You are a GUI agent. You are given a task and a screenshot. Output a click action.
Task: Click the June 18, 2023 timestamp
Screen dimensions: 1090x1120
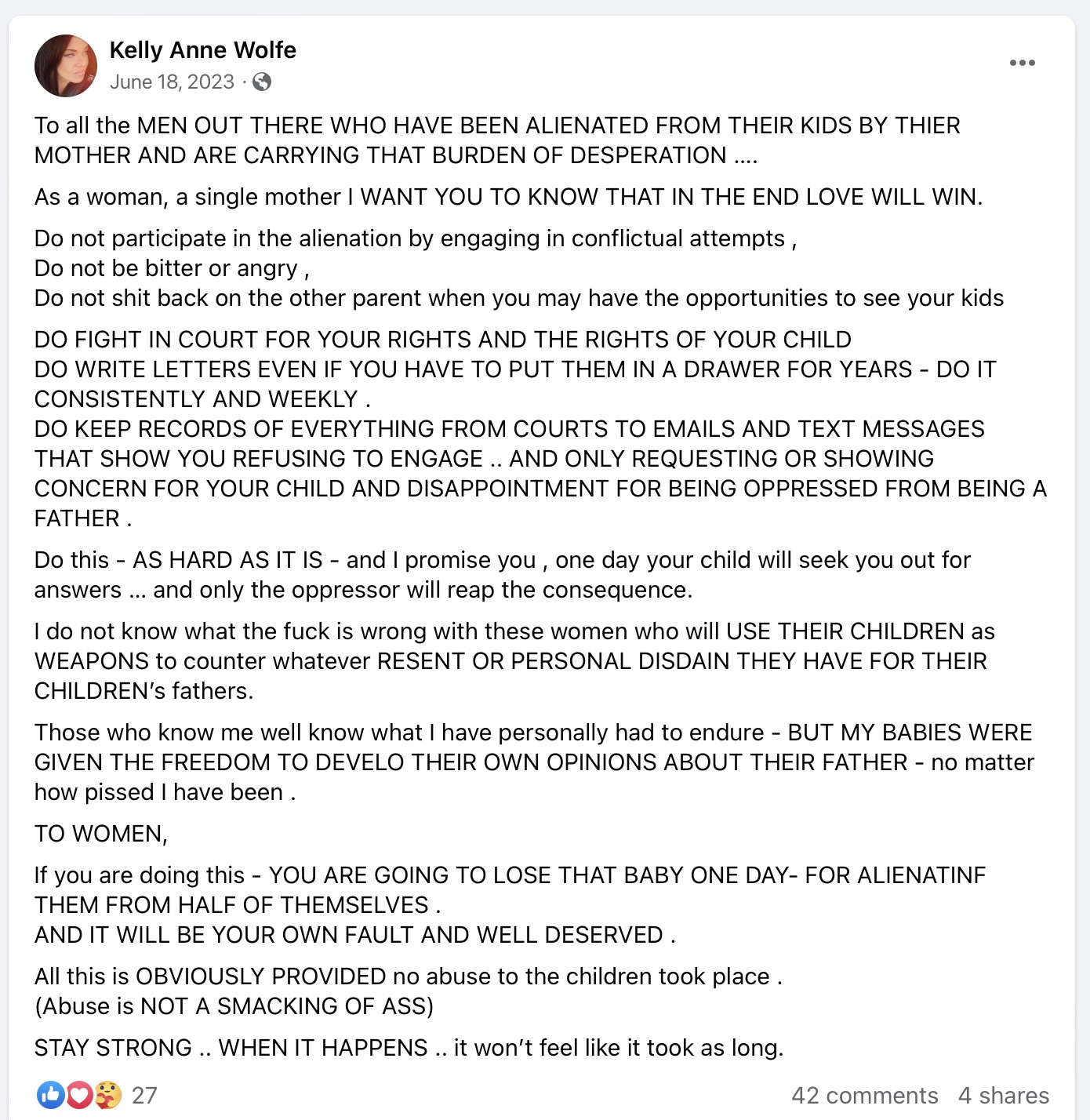pos(172,82)
